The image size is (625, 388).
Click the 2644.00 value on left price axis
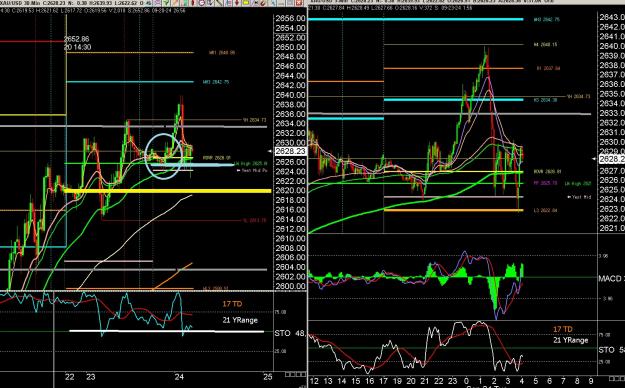(290, 76)
